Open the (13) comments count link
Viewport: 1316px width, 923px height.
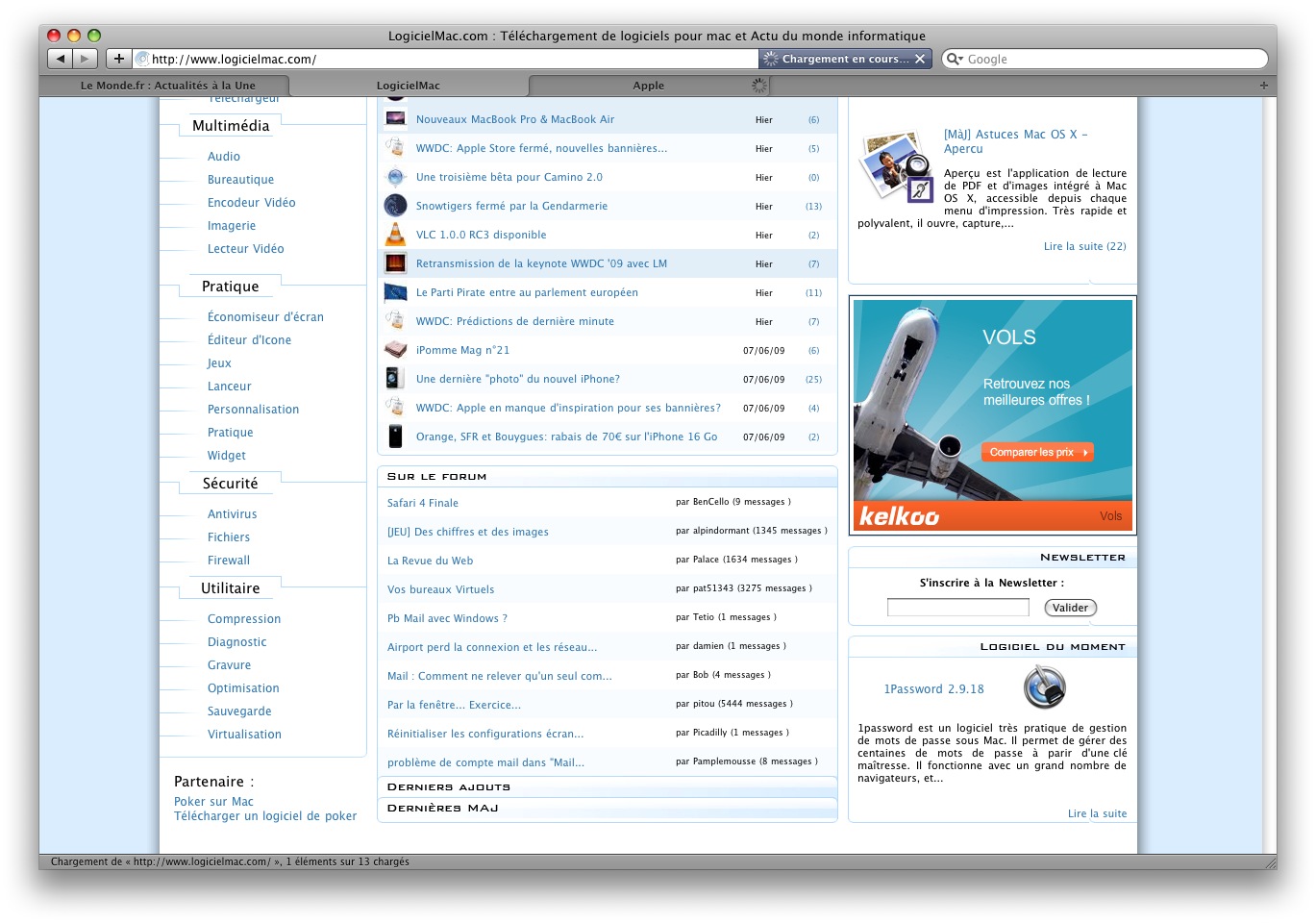[813, 207]
